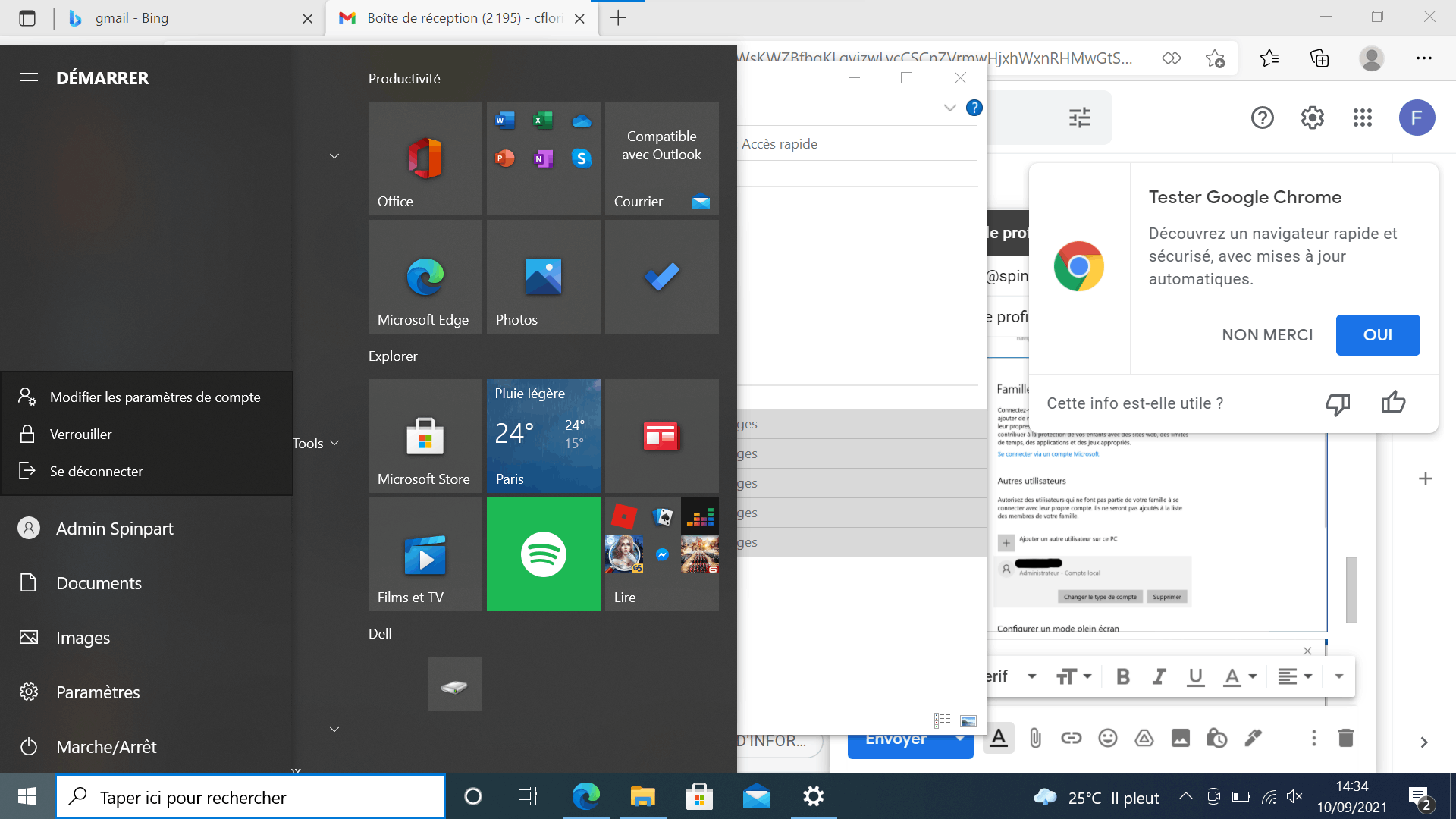Click the insert Google Drive file icon

tap(1144, 738)
